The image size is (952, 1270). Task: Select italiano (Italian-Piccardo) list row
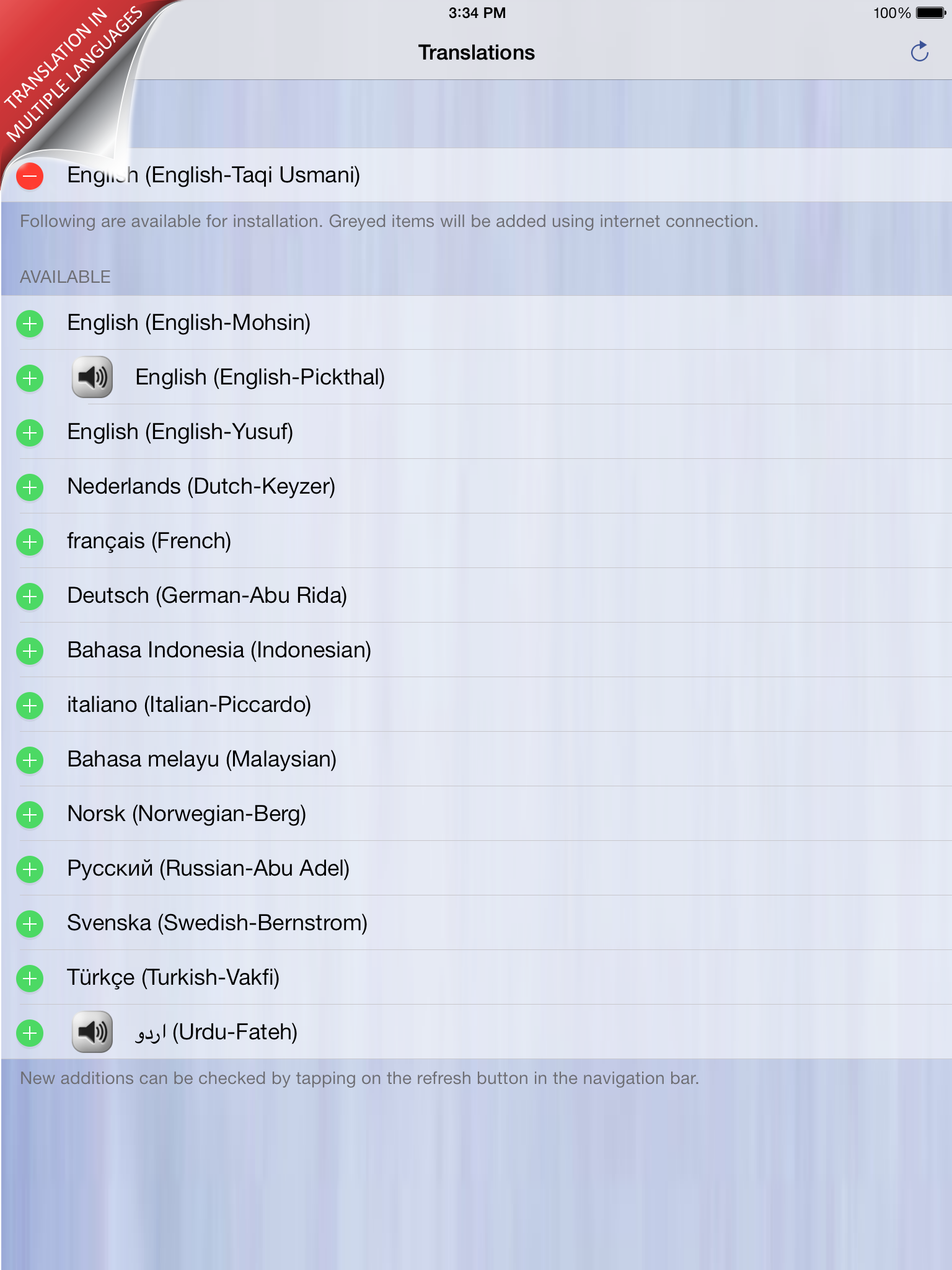coord(476,704)
